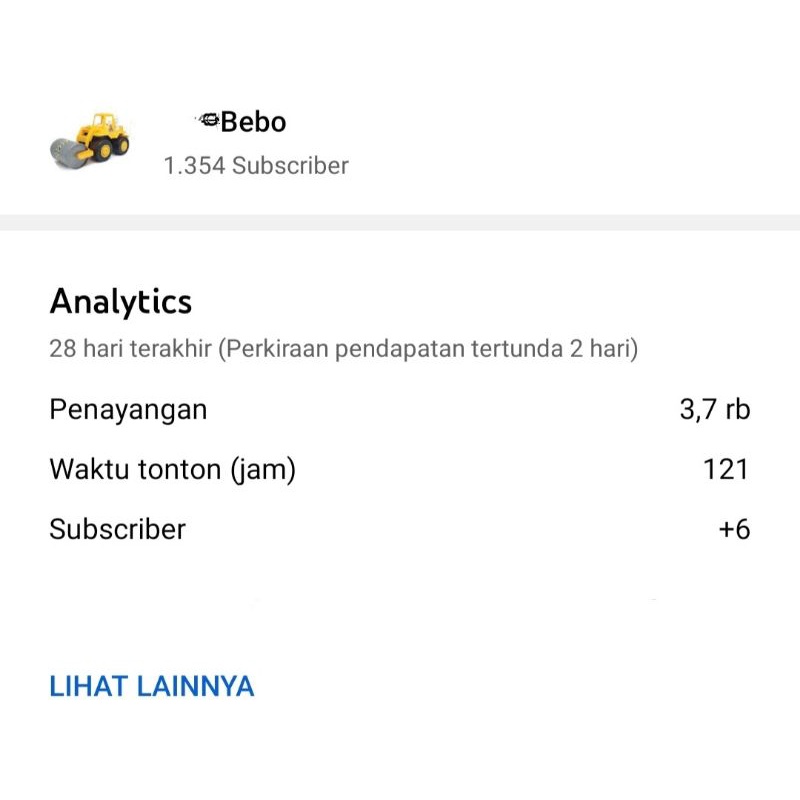
Task: Click the 3,7 rb views value
Action: (x=713, y=409)
